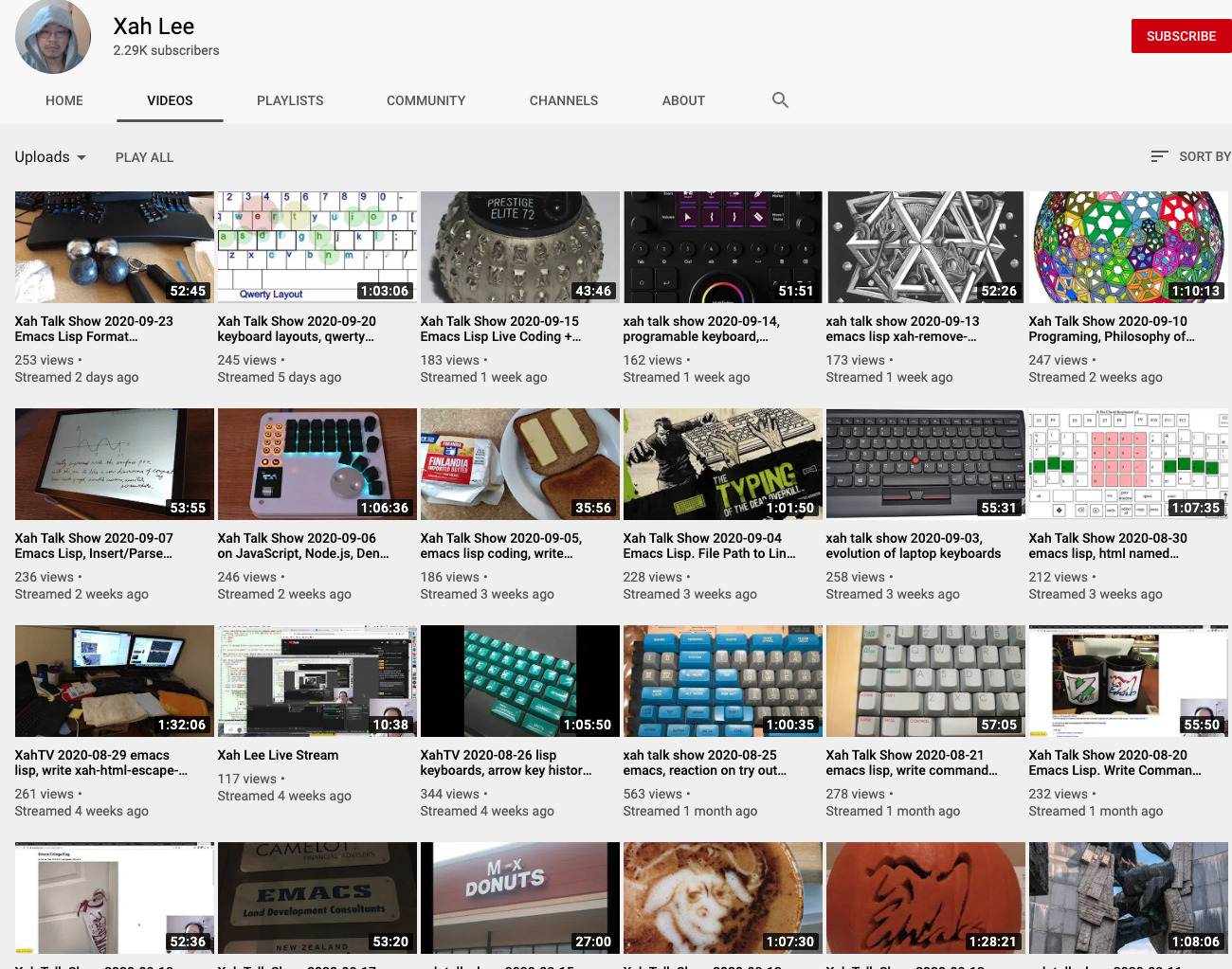Screen dimensions: 1232x969
Task: Click the Streamed 5 days ago text
Action: 280,377
